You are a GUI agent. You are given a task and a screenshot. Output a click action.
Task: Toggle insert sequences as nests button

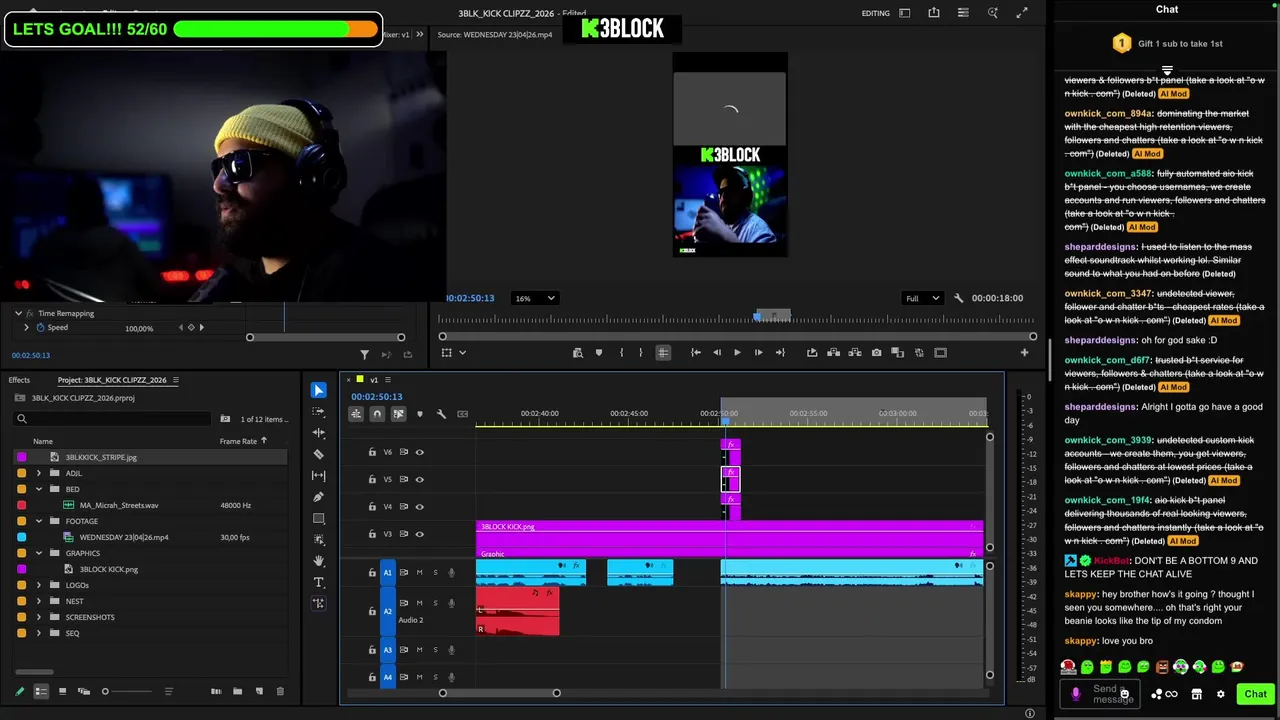pos(356,414)
